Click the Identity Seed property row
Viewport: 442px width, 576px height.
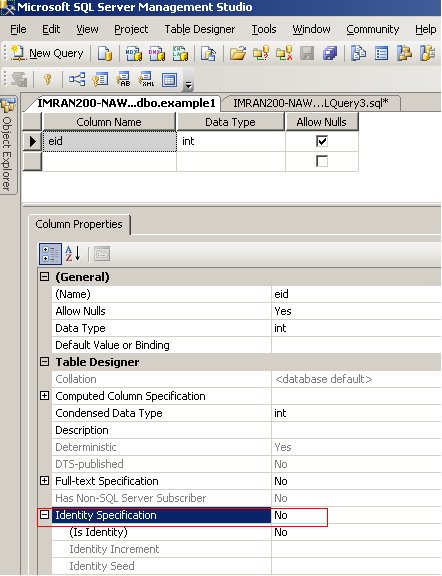click(x=246, y=566)
